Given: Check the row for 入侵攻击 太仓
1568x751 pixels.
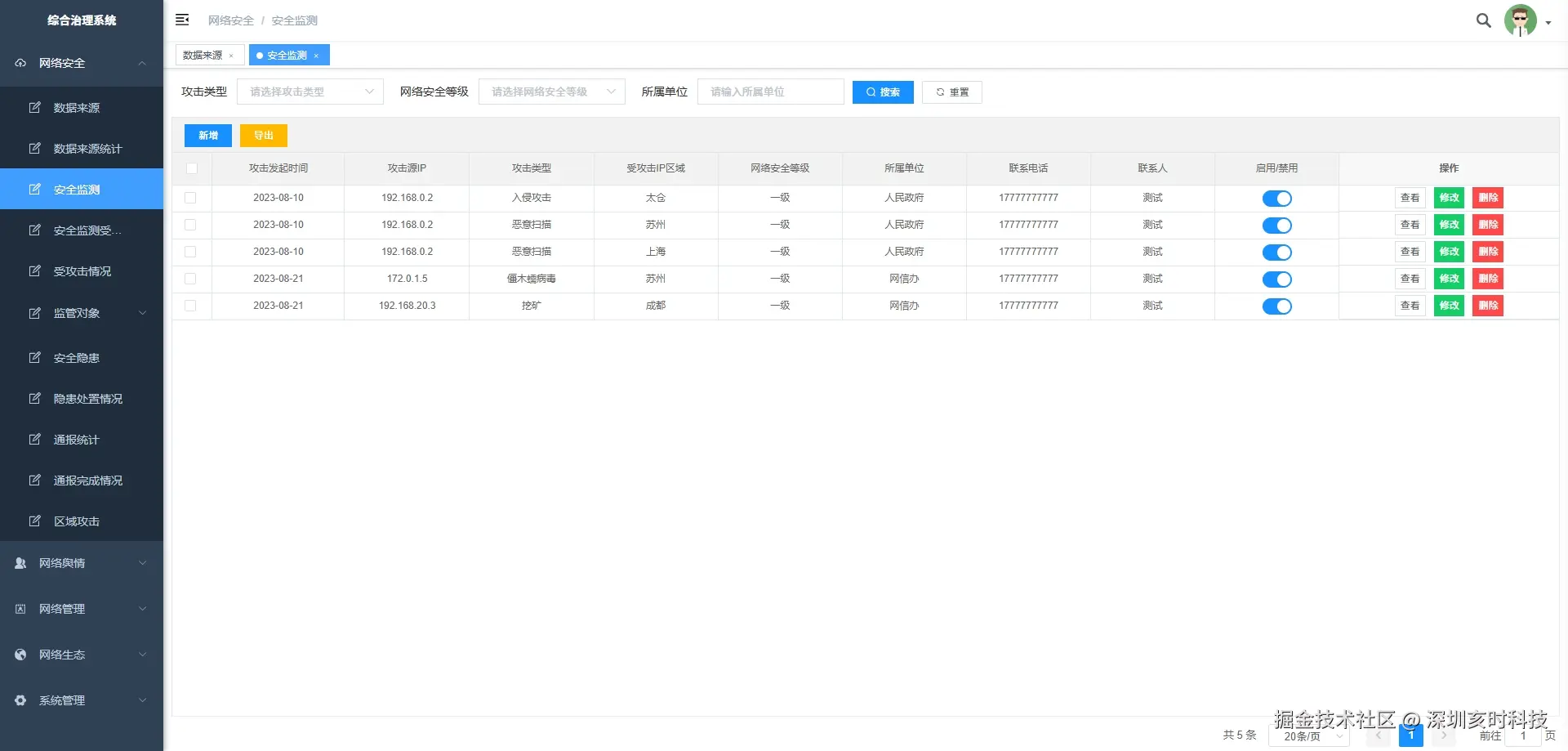Looking at the screenshot, I should pos(190,198).
